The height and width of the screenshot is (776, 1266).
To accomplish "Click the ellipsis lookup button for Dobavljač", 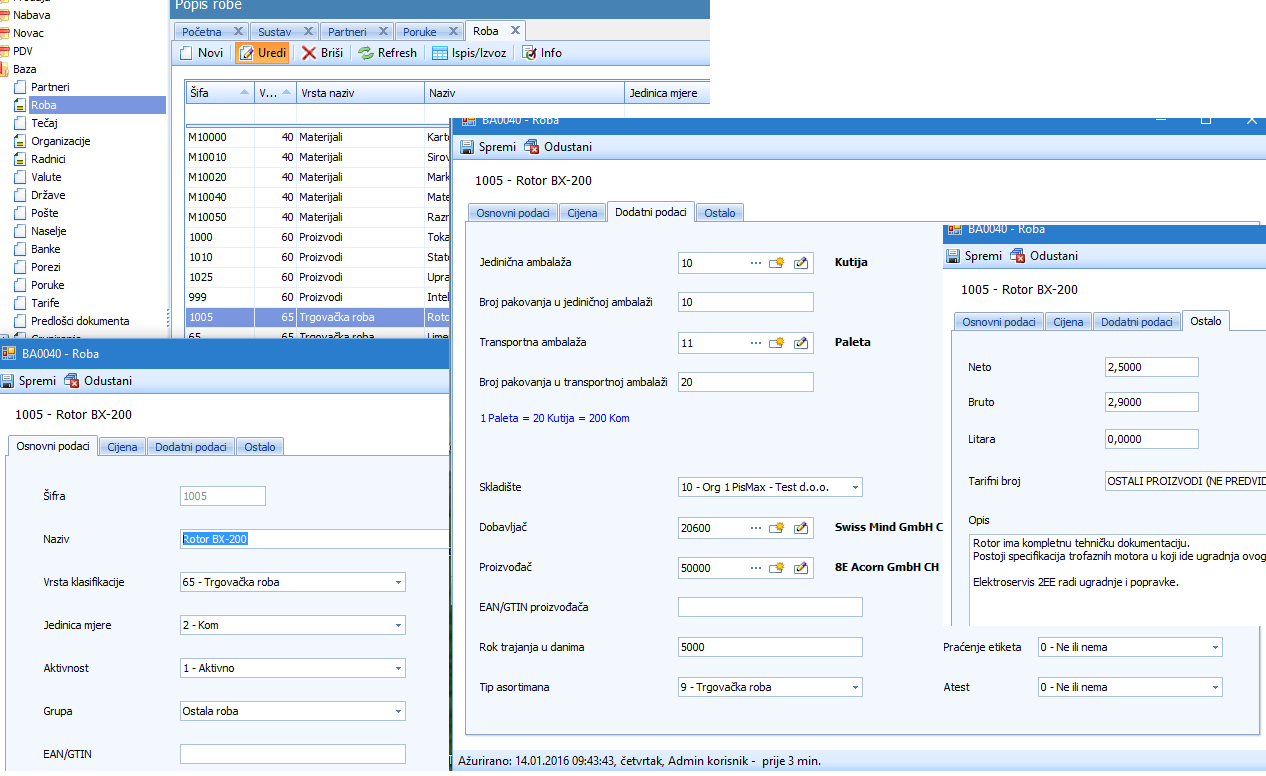I will point(756,528).
